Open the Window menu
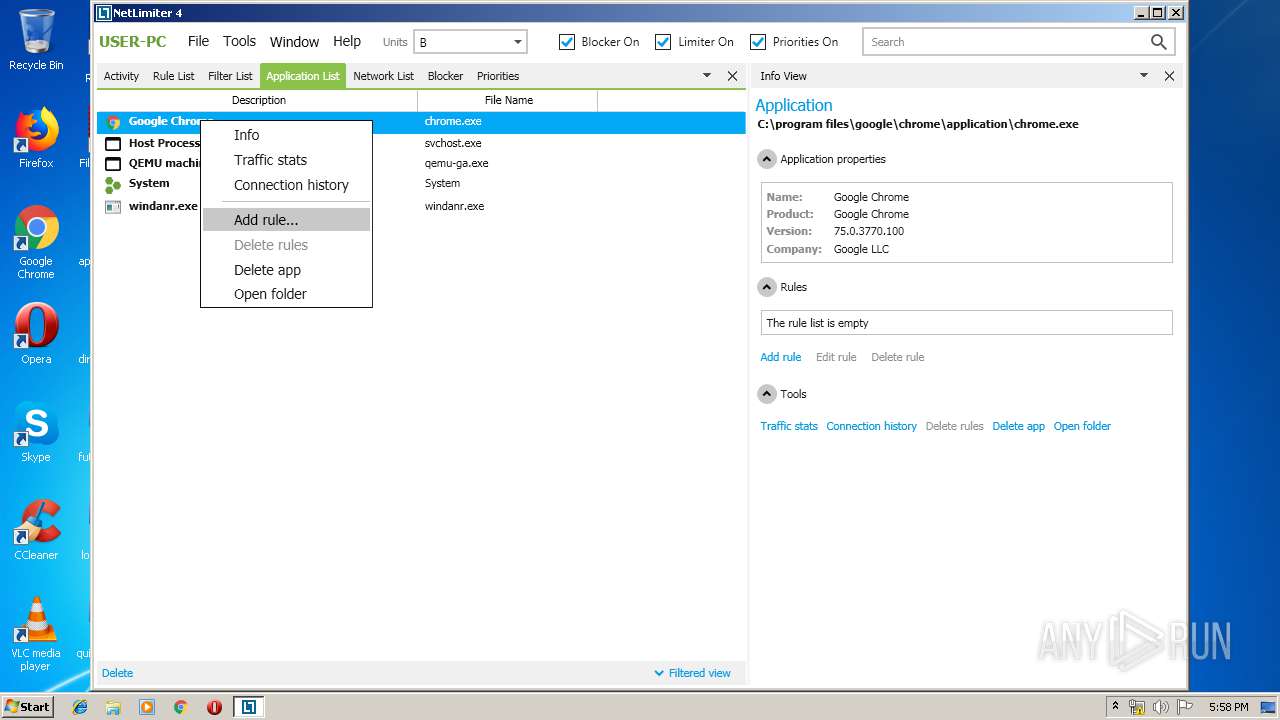 coord(294,42)
